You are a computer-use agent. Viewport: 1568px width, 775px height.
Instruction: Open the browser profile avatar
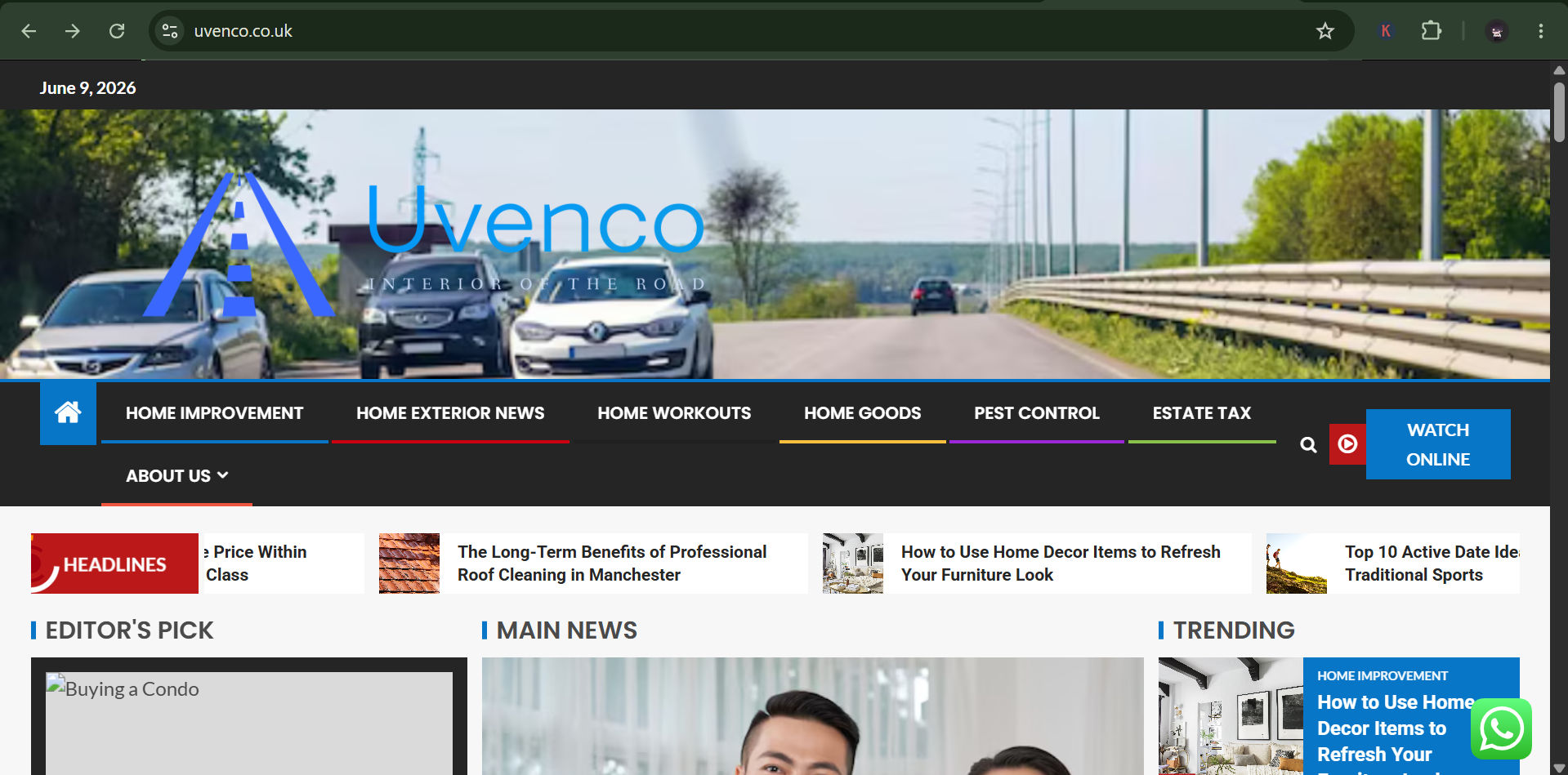(1497, 31)
